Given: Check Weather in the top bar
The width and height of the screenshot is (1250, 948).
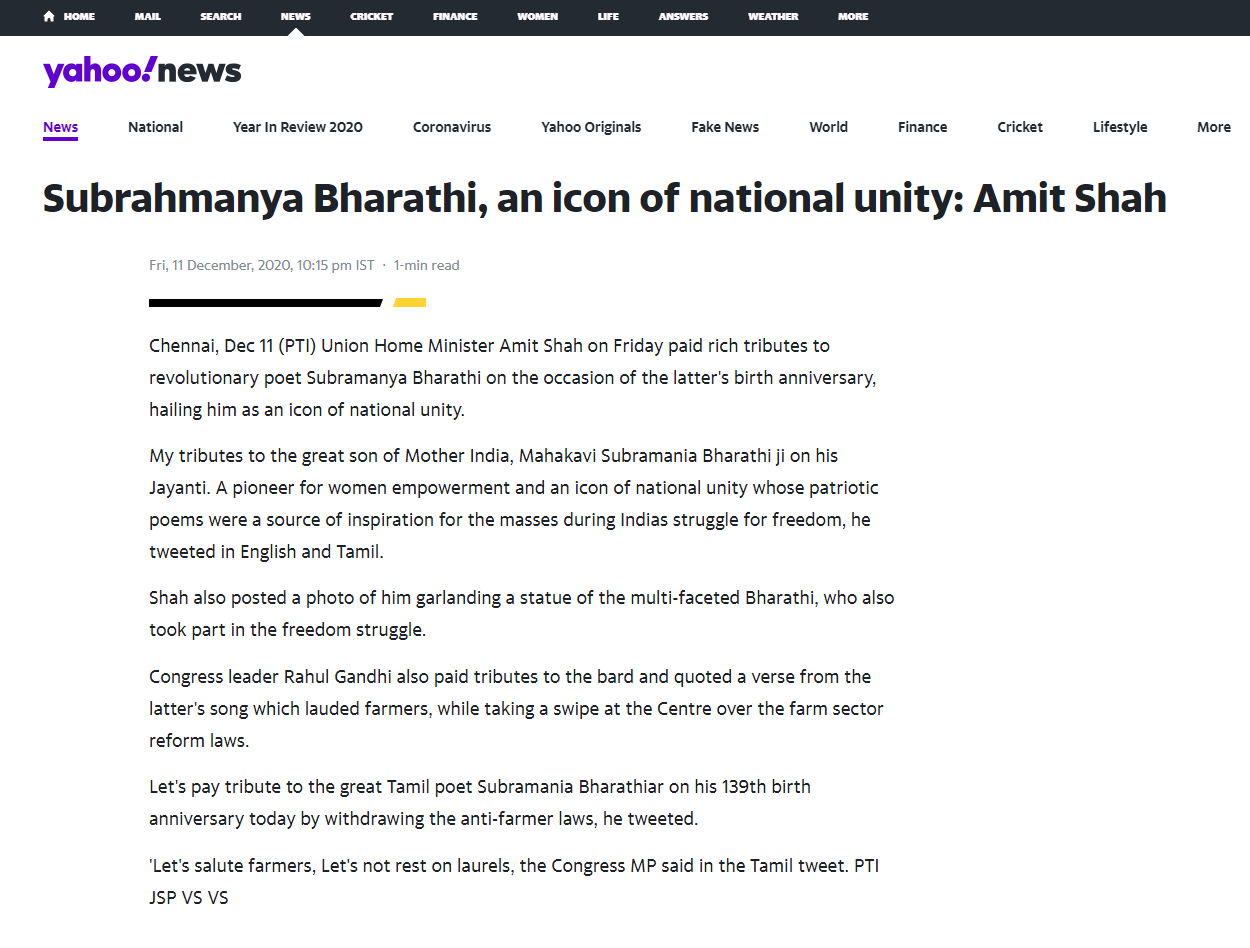Looking at the screenshot, I should pyautogui.click(x=773, y=17).
